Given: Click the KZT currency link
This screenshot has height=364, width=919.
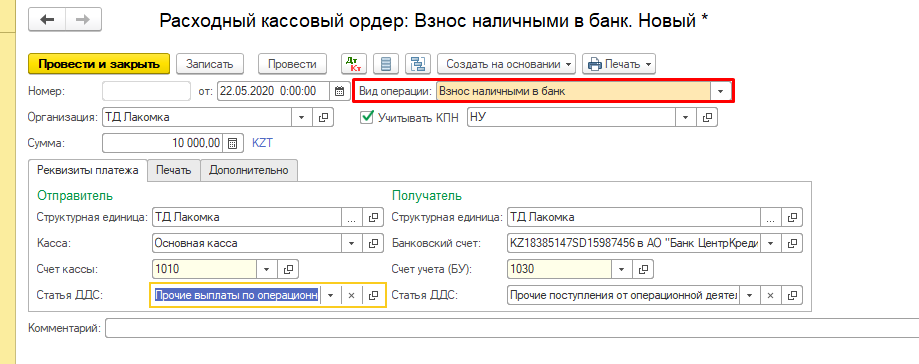Looking at the screenshot, I should [x=262, y=143].
